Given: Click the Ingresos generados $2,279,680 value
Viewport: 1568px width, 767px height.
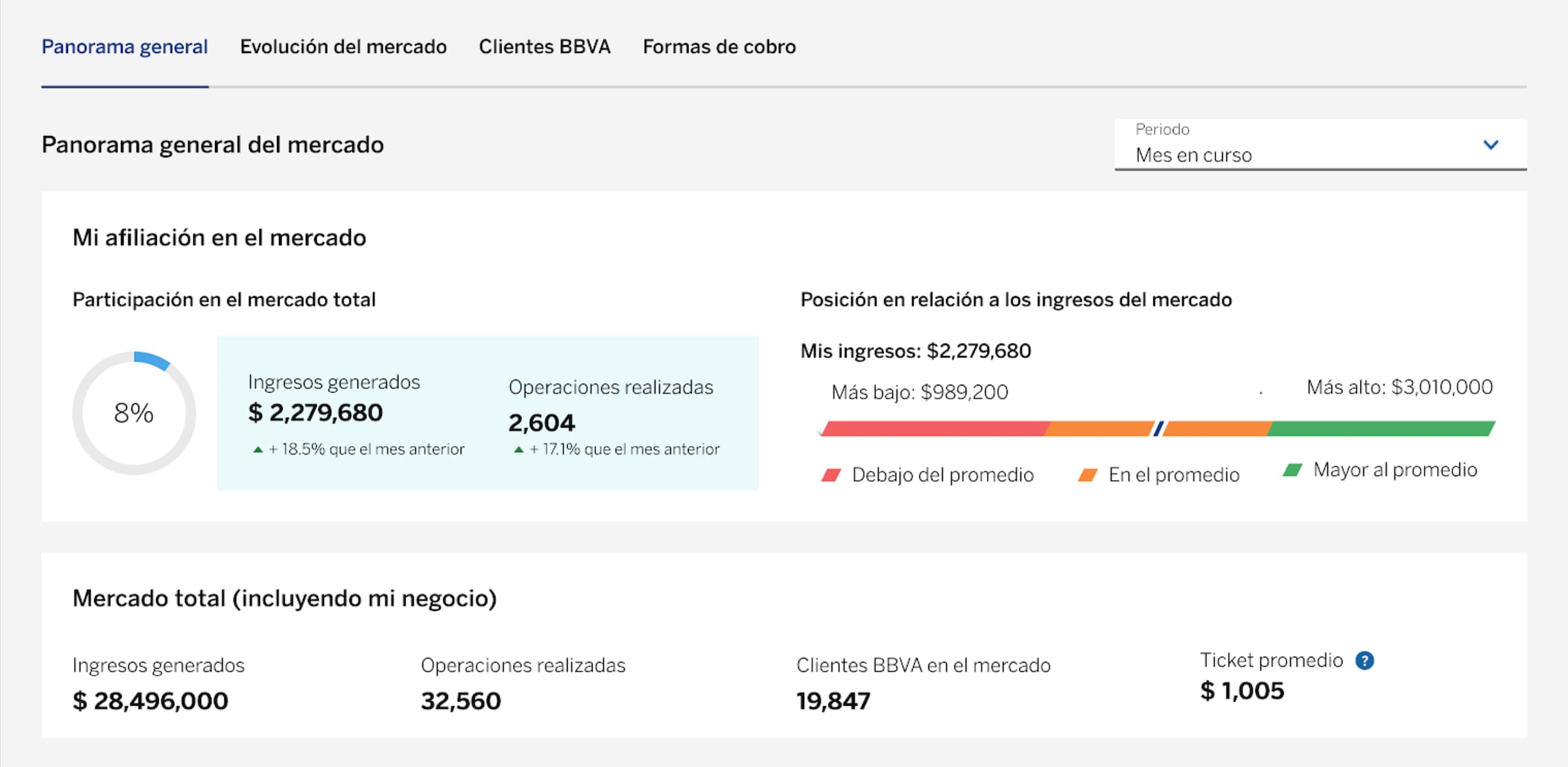Looking at the screenshot, I should (316, 413).
